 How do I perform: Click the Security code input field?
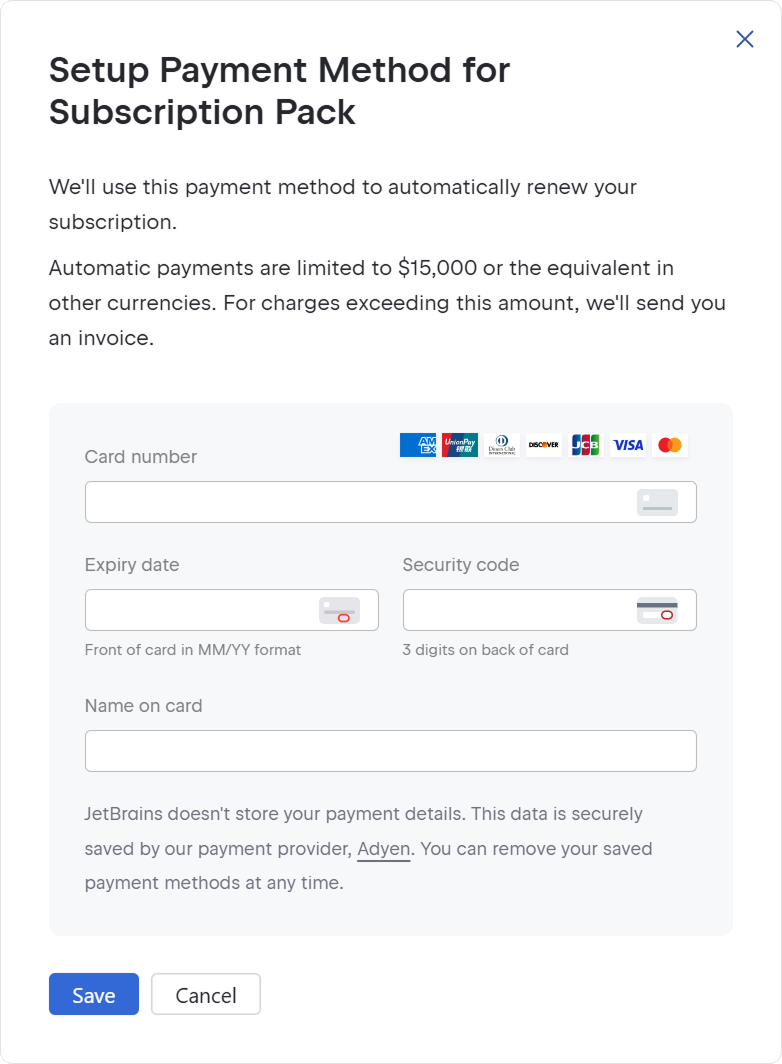500,610
